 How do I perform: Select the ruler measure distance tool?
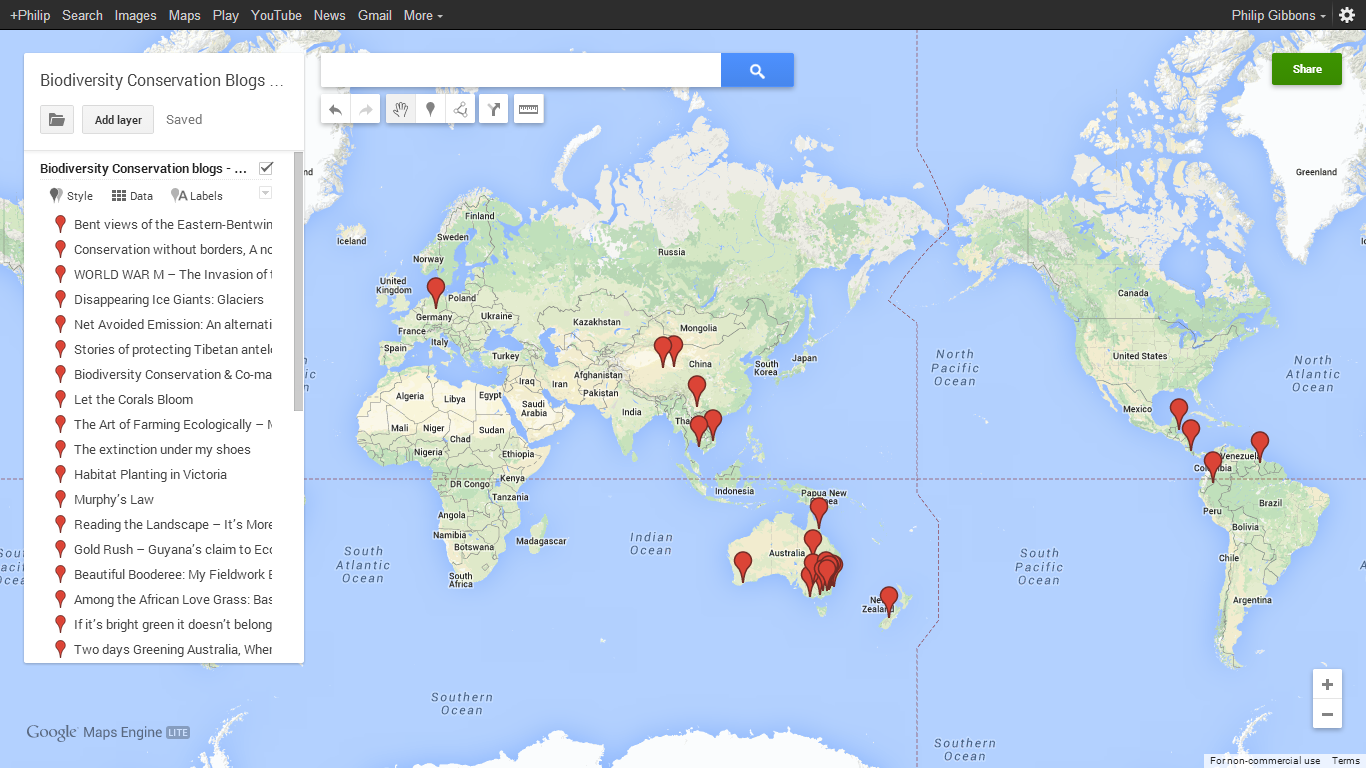coord(529,110)
